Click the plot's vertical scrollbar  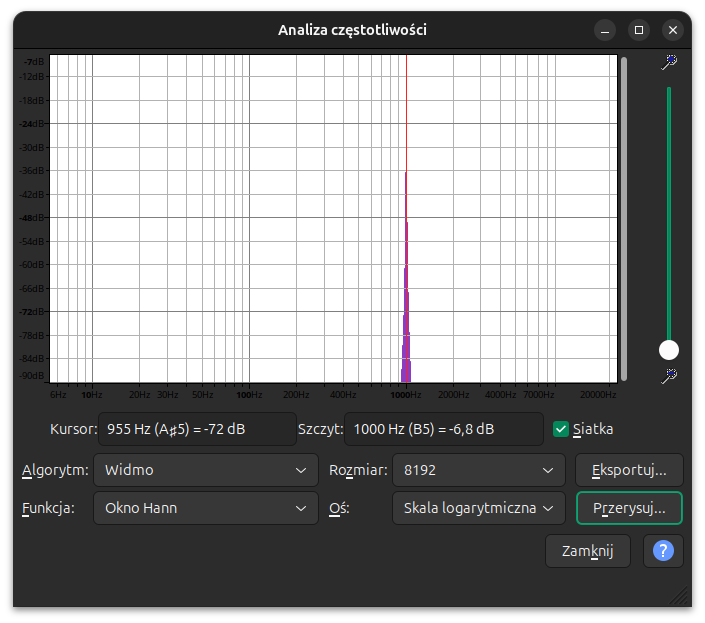pos(624,219)
